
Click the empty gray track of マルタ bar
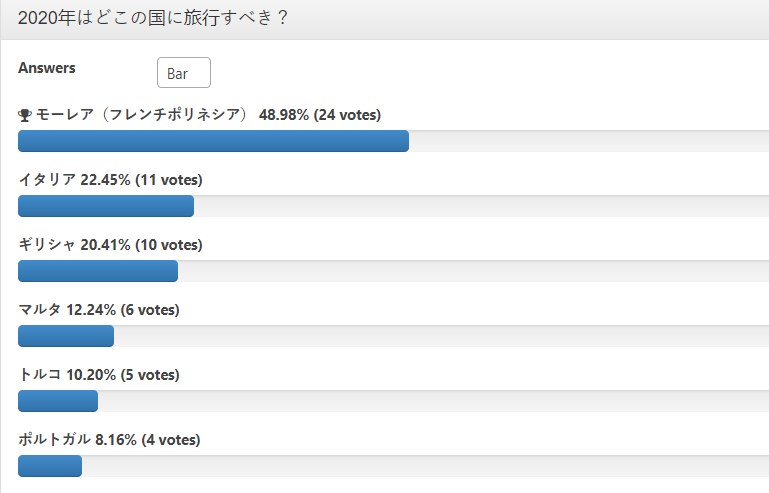pyautogui.click(x=441, y=336)
